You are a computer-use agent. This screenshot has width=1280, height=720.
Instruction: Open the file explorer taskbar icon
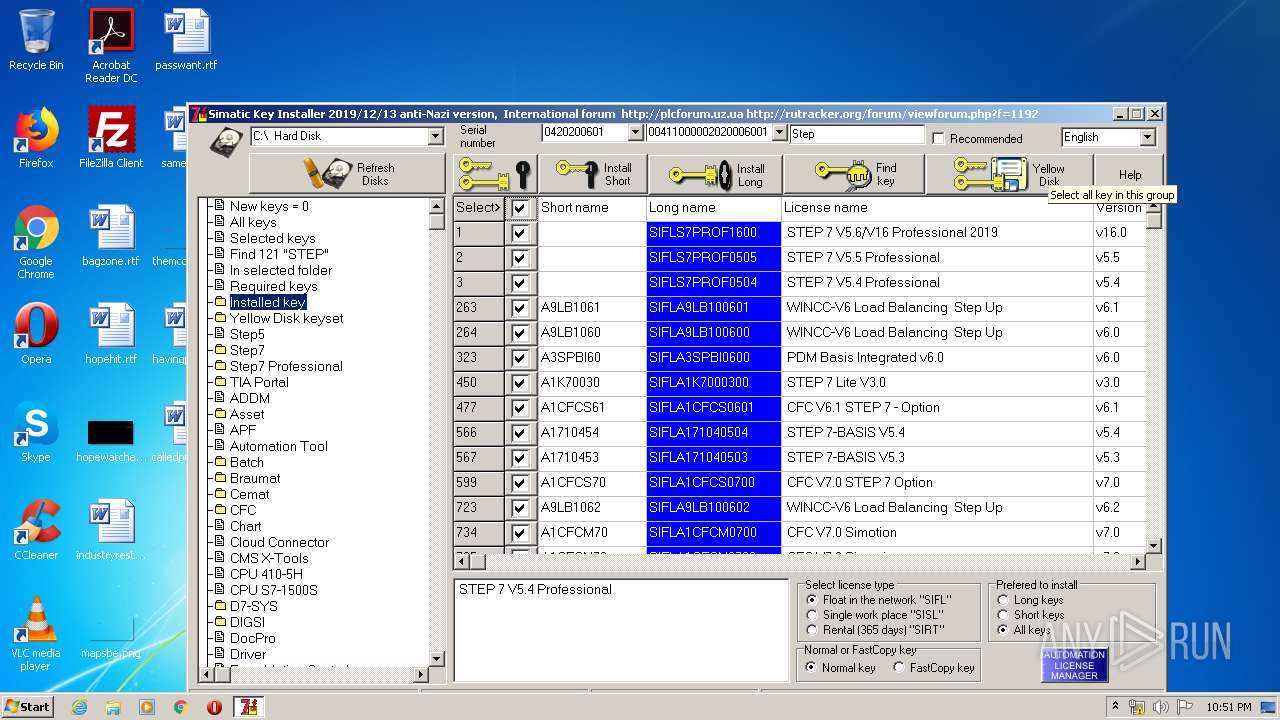(x=113, y=707)
